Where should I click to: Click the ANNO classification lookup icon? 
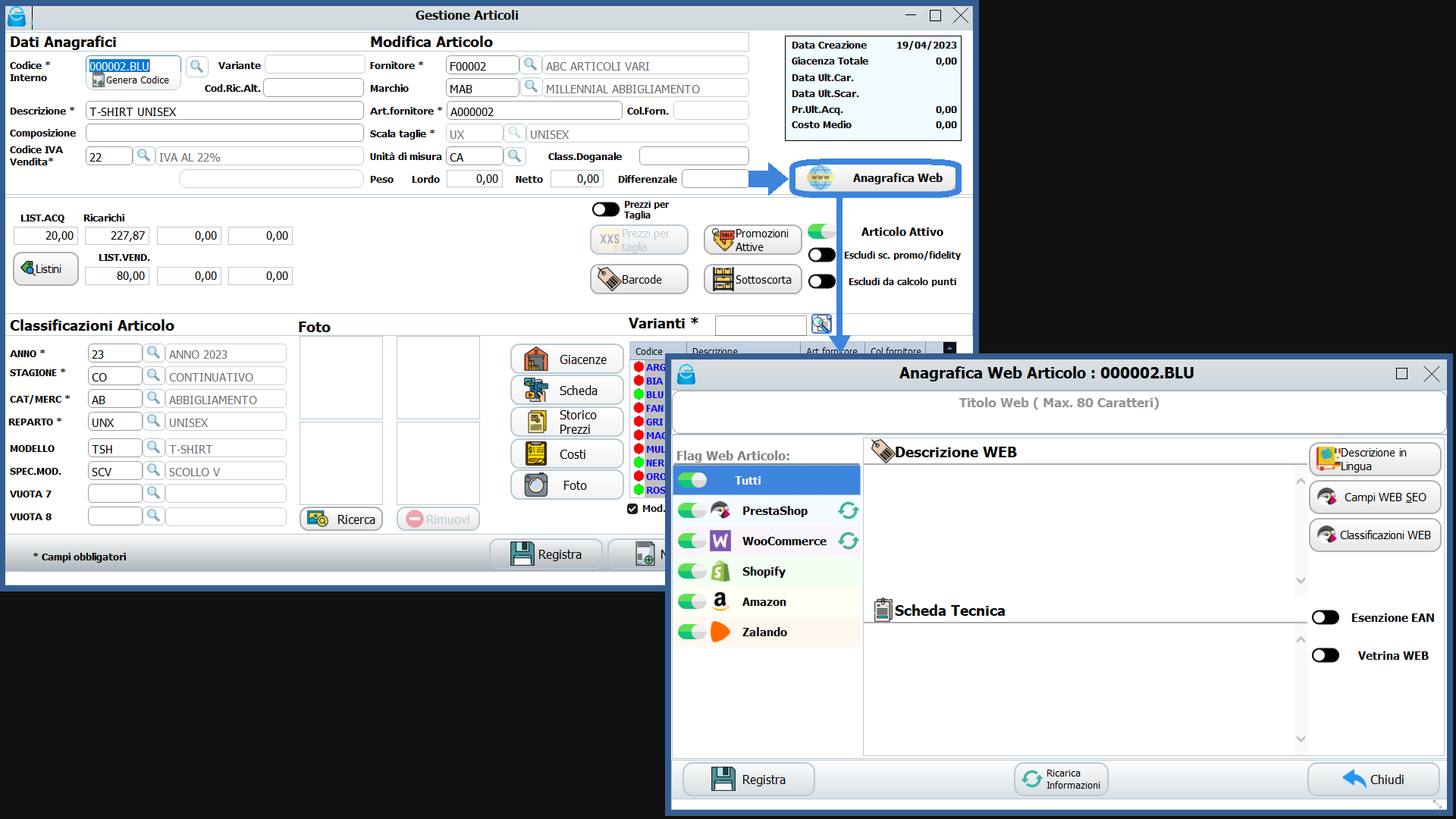153,353
